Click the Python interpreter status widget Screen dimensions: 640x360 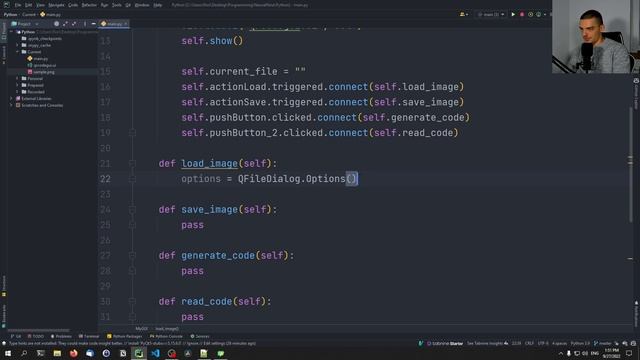(x=580, y=344)
